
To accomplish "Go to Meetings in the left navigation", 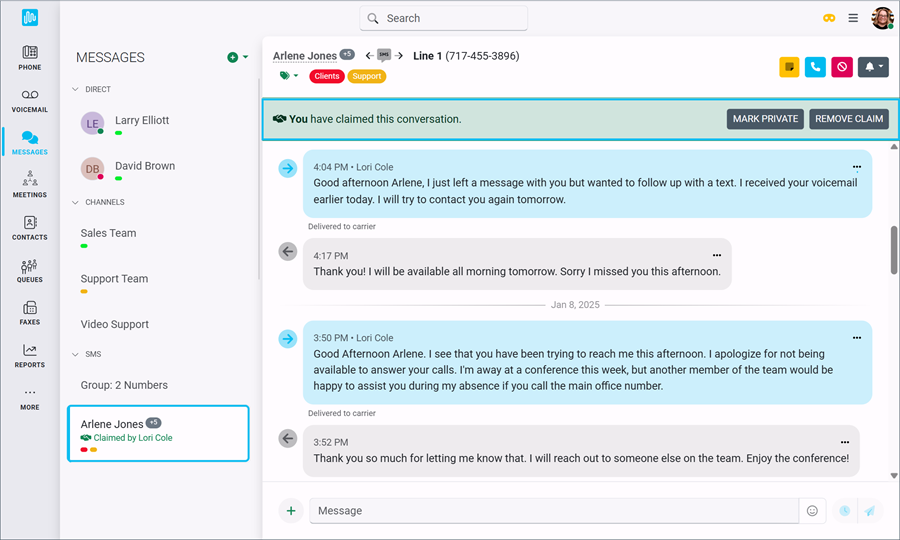I will (30, 184).
